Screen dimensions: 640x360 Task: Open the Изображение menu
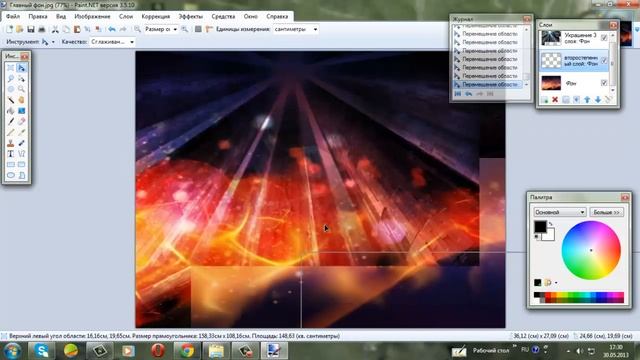92,17
